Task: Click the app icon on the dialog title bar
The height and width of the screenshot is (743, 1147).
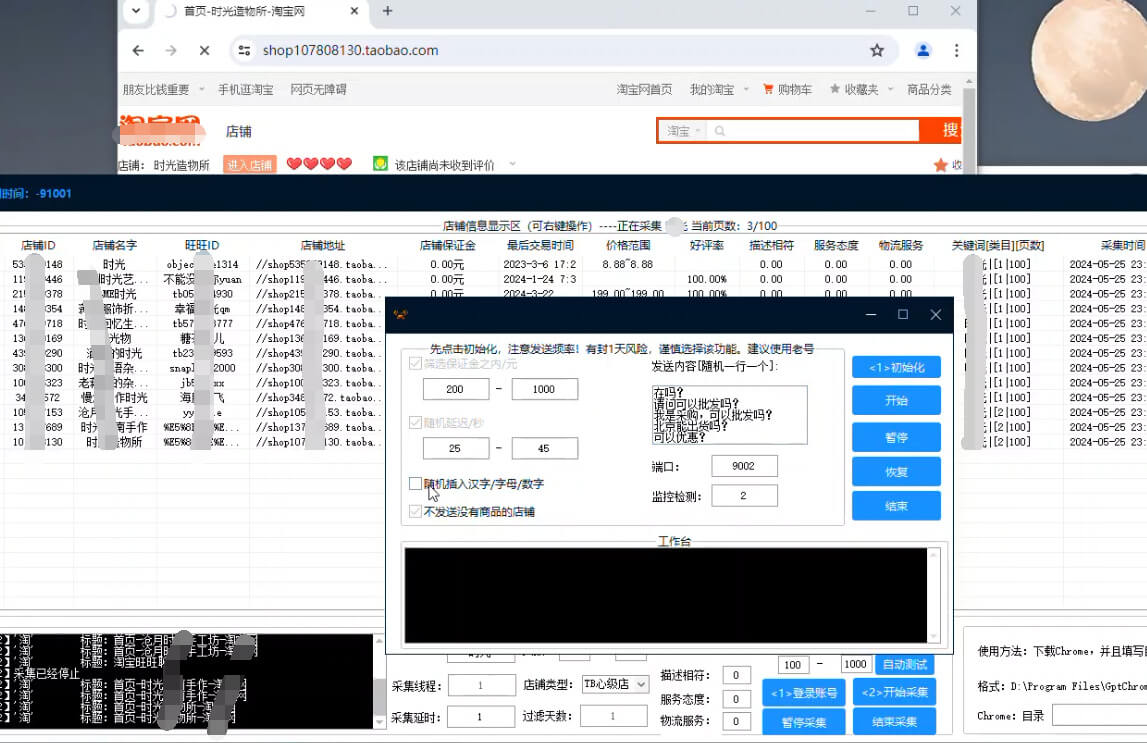Action: 400,314
